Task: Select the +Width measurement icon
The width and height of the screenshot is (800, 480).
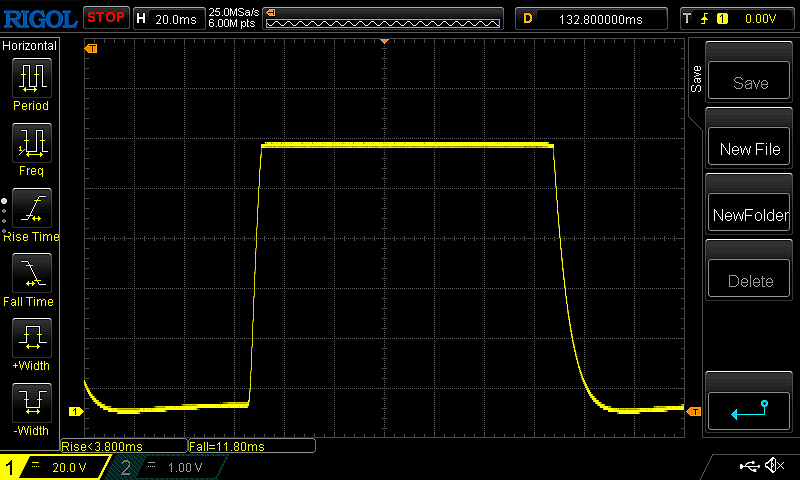Action: (x=32, y=338)
